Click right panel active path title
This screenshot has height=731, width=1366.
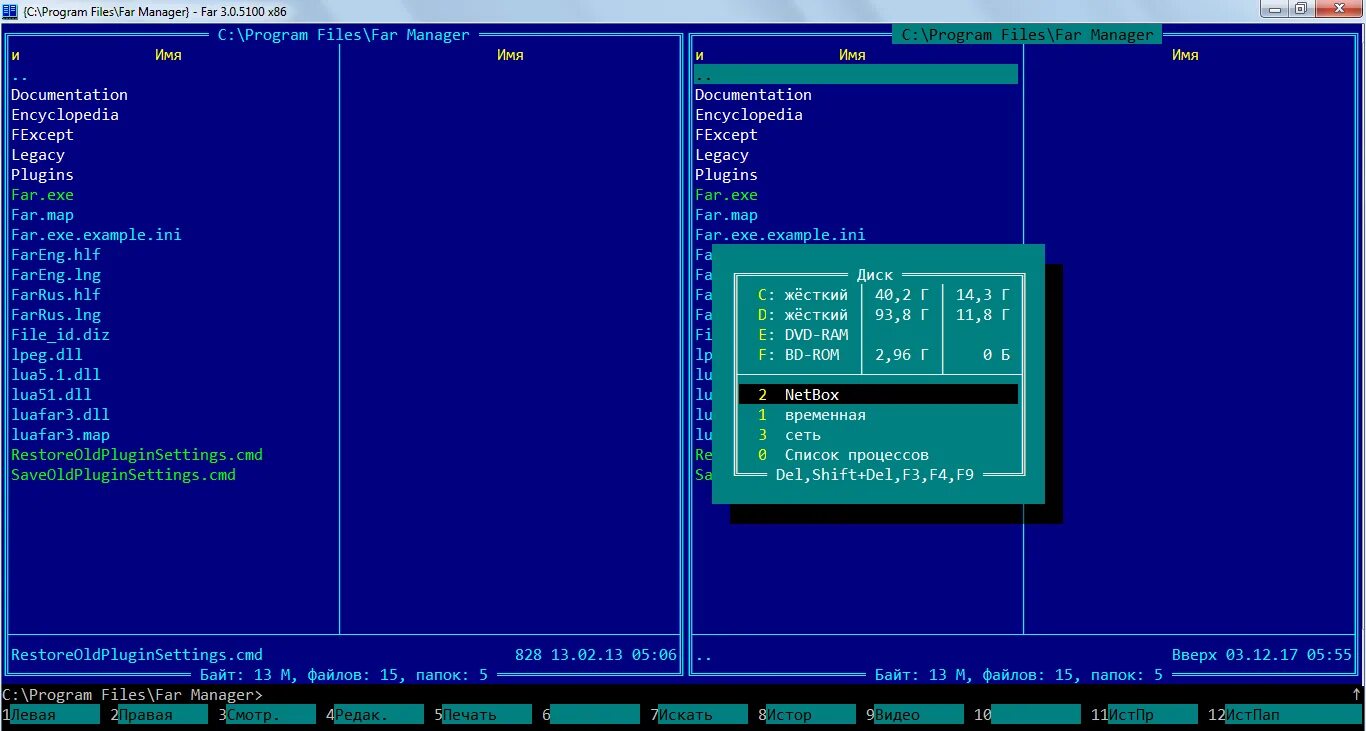pos(1027,35)
